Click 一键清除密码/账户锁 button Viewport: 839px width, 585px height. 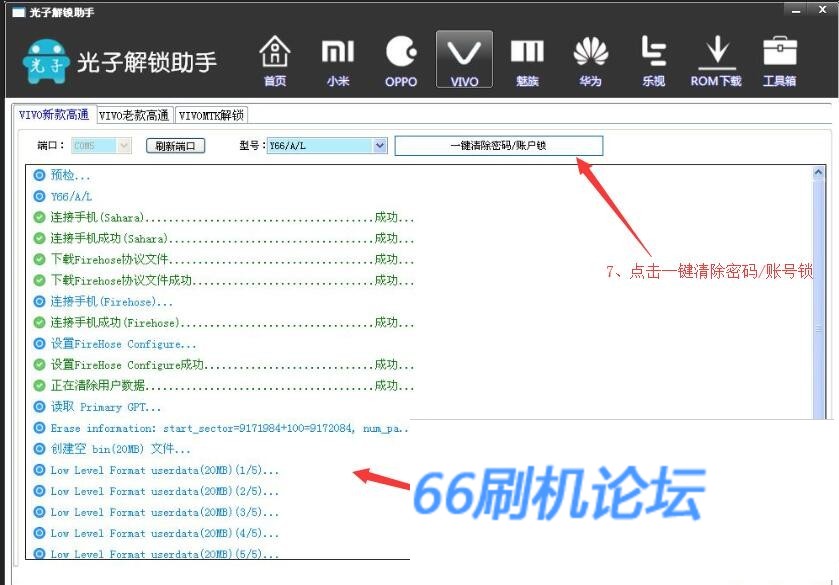(x=498, y=146)
